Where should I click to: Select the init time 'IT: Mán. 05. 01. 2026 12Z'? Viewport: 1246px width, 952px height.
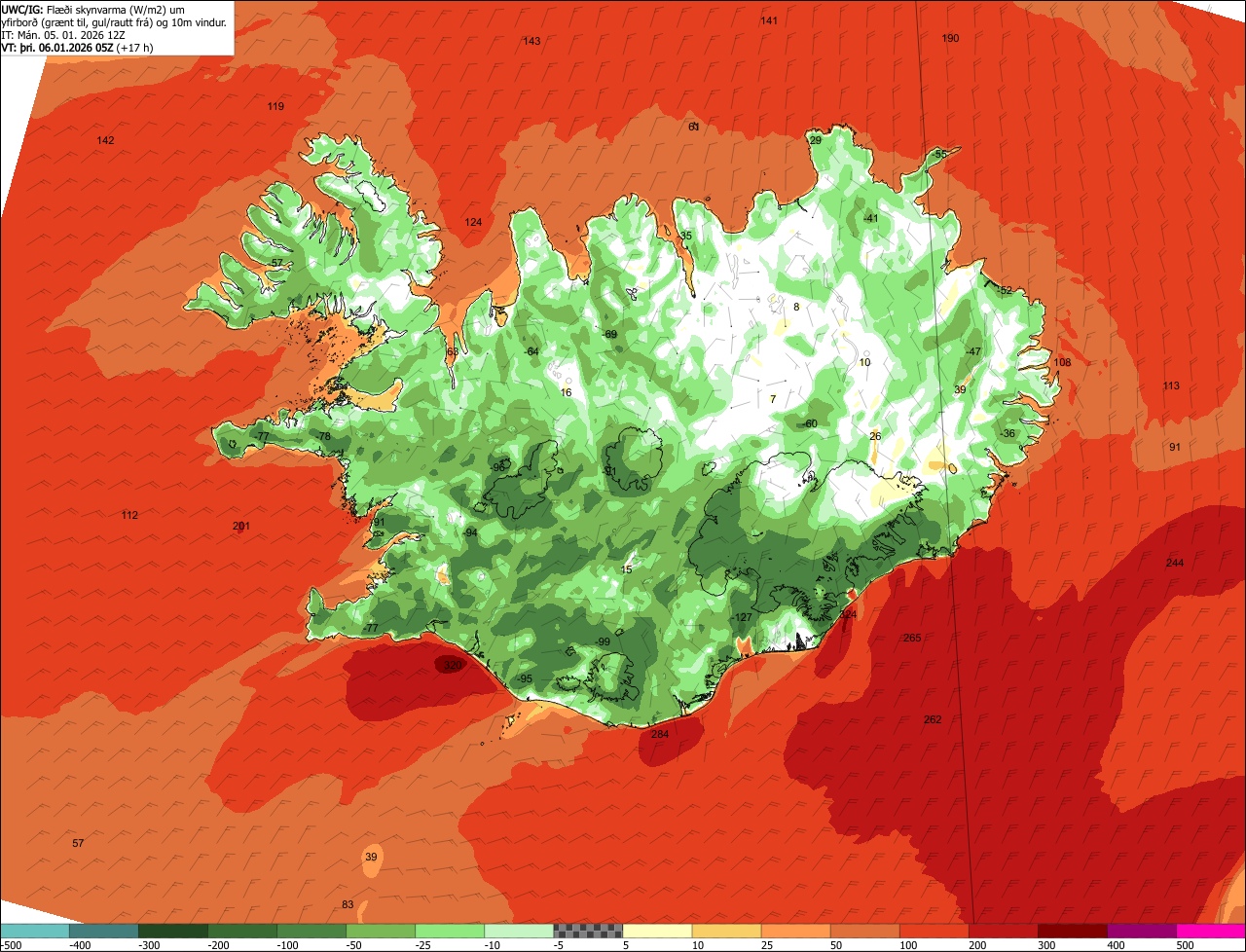pyautogui.click(x=63, y=34)
